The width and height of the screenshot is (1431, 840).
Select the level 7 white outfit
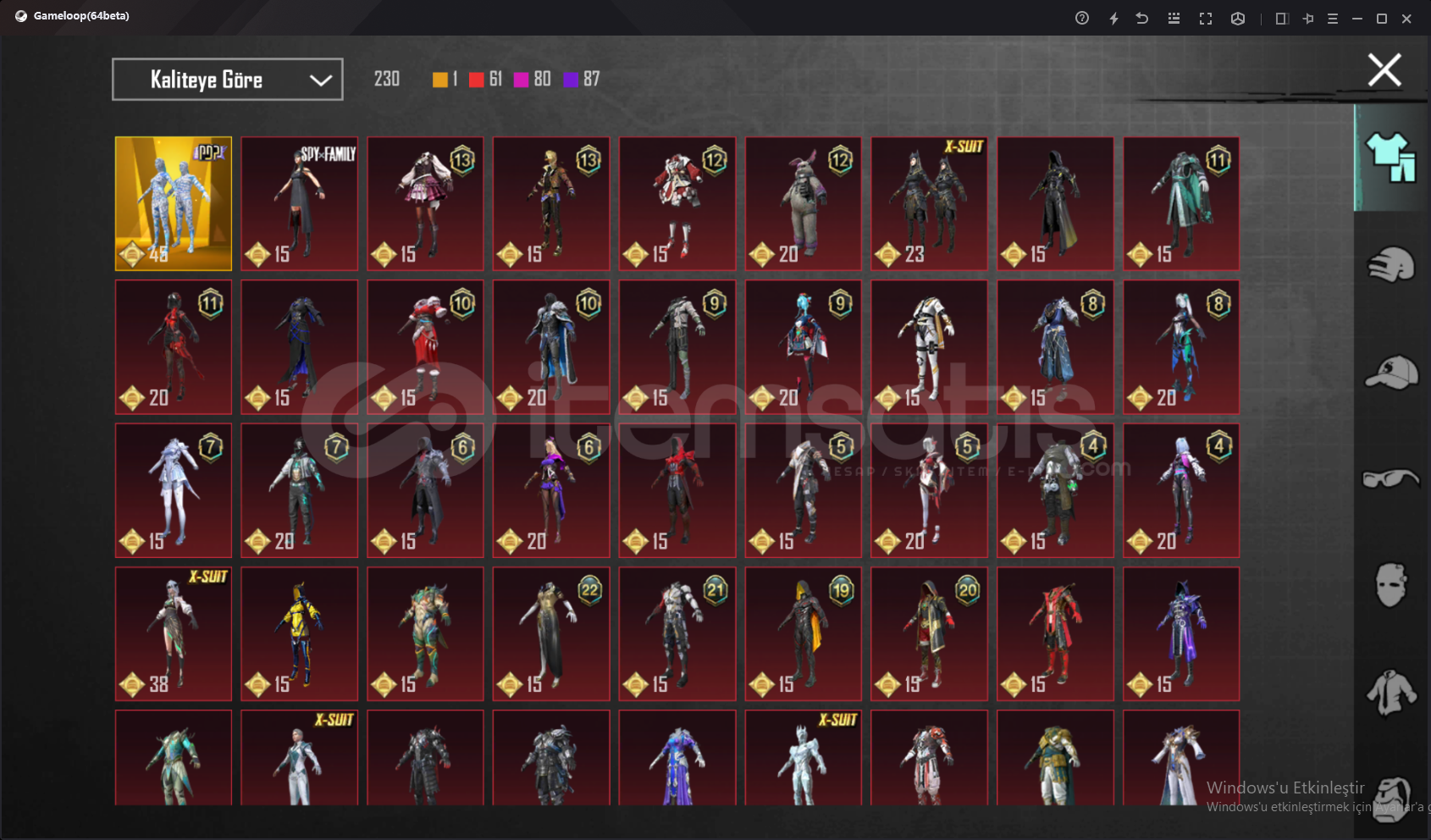click(174, 491)
